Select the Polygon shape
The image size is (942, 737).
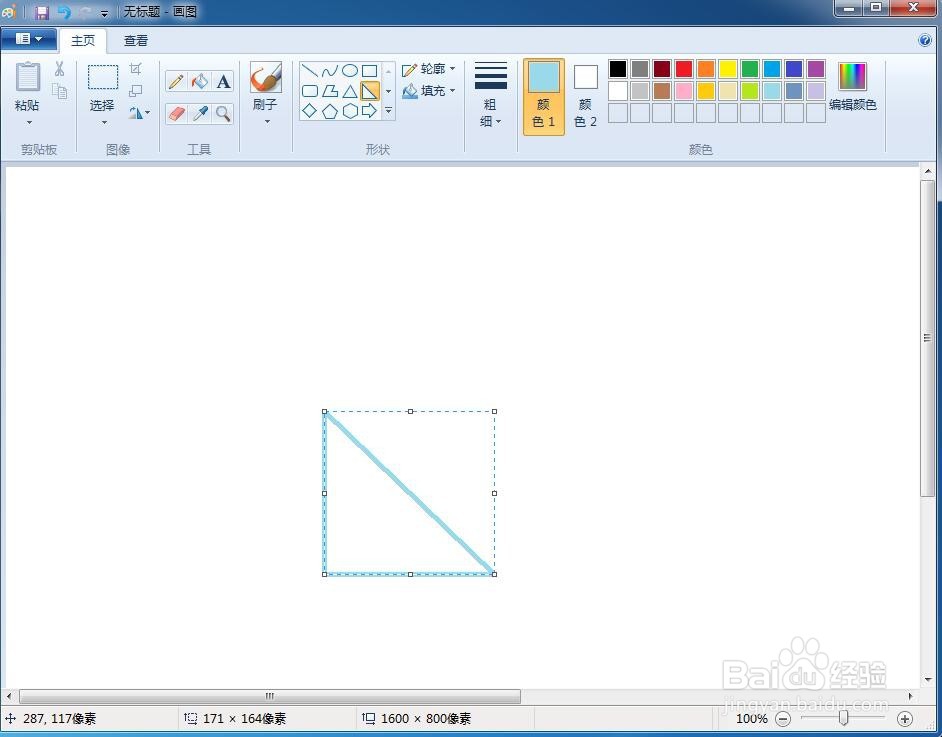click(330, 91)
